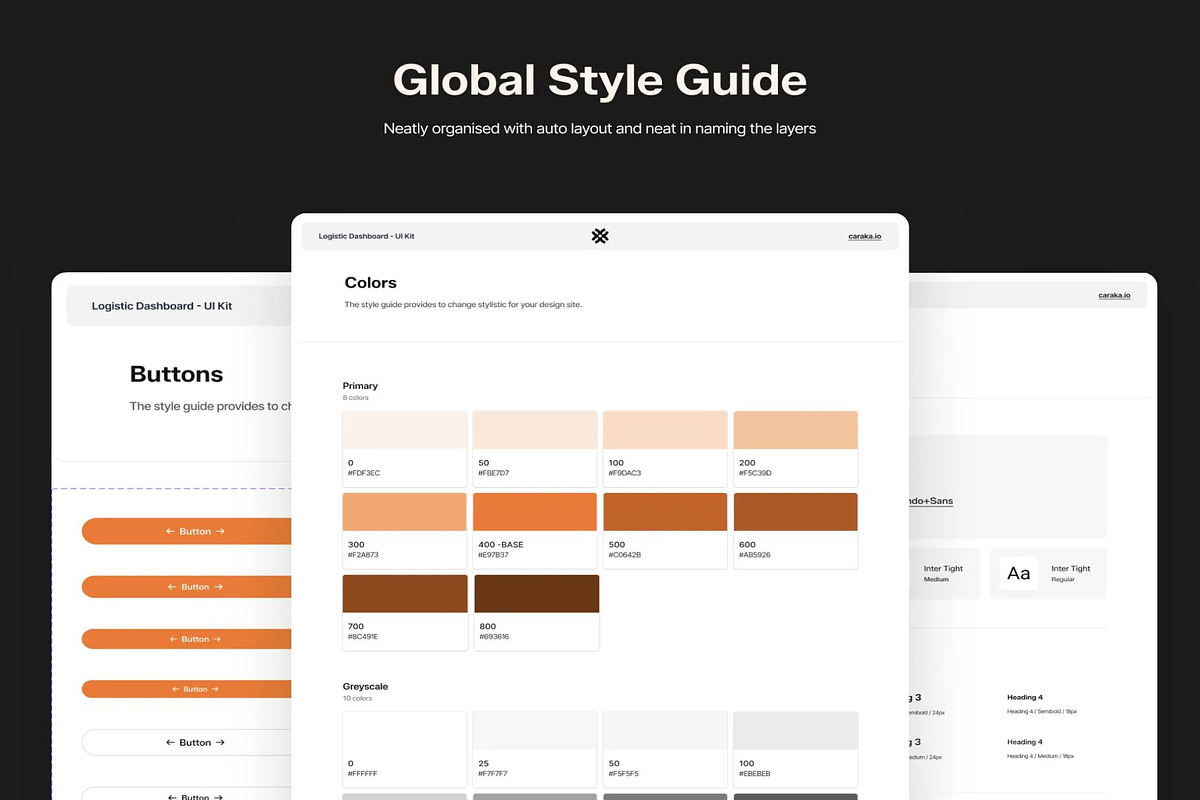Select the Primary 100 swatch #F9DAC3
Image resolution: width=1200 pixels, height=800 pixels.
point(665,447)
